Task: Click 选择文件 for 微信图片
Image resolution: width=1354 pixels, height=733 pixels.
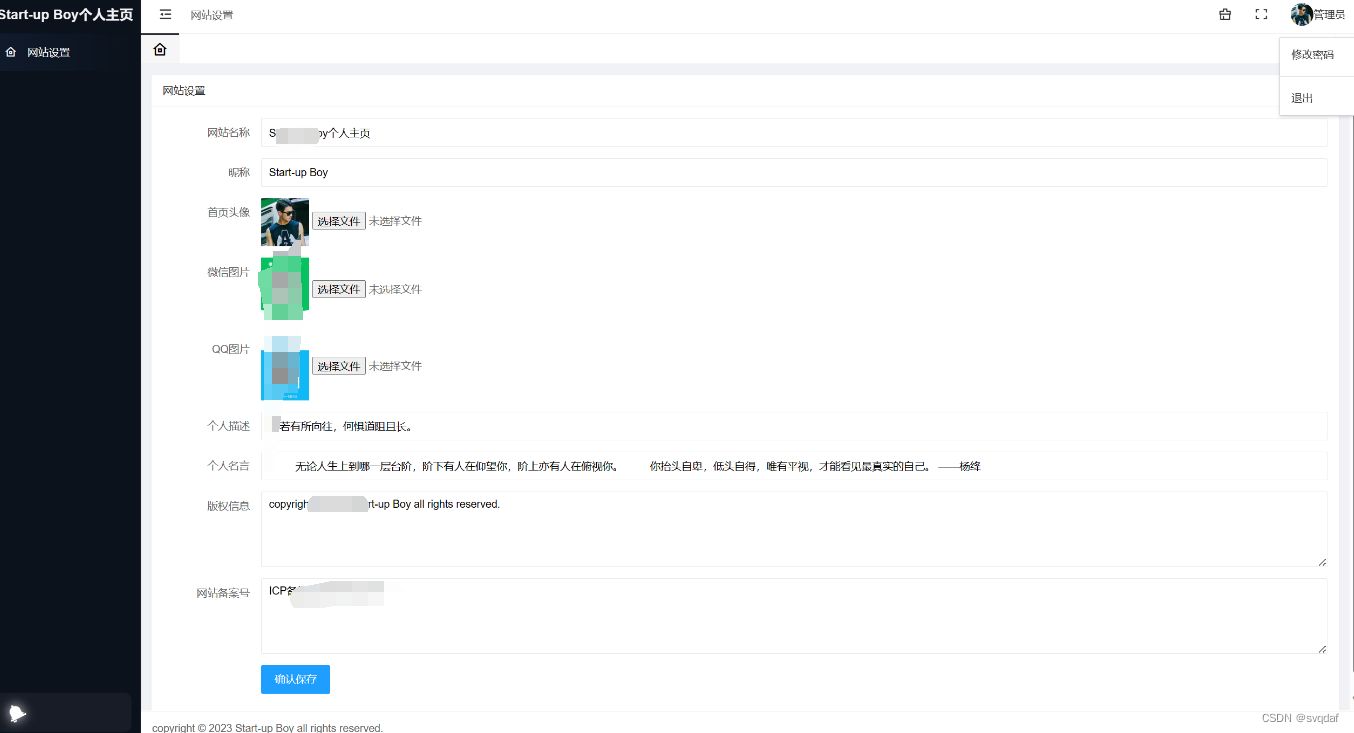Action: coord(339,288)
